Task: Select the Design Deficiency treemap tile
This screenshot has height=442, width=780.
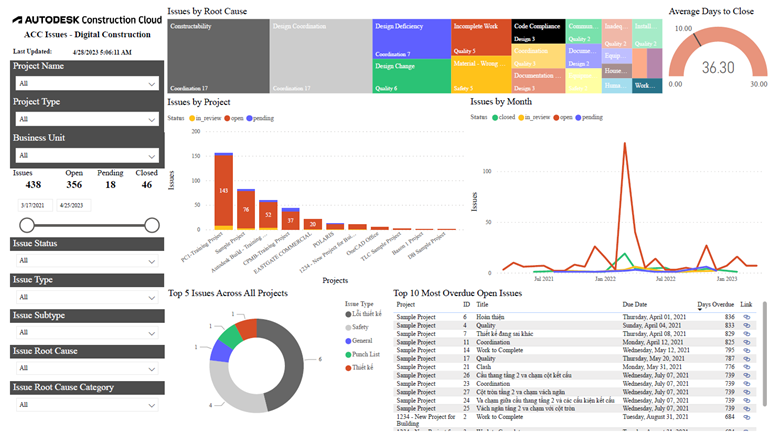Action: (412, 39)
